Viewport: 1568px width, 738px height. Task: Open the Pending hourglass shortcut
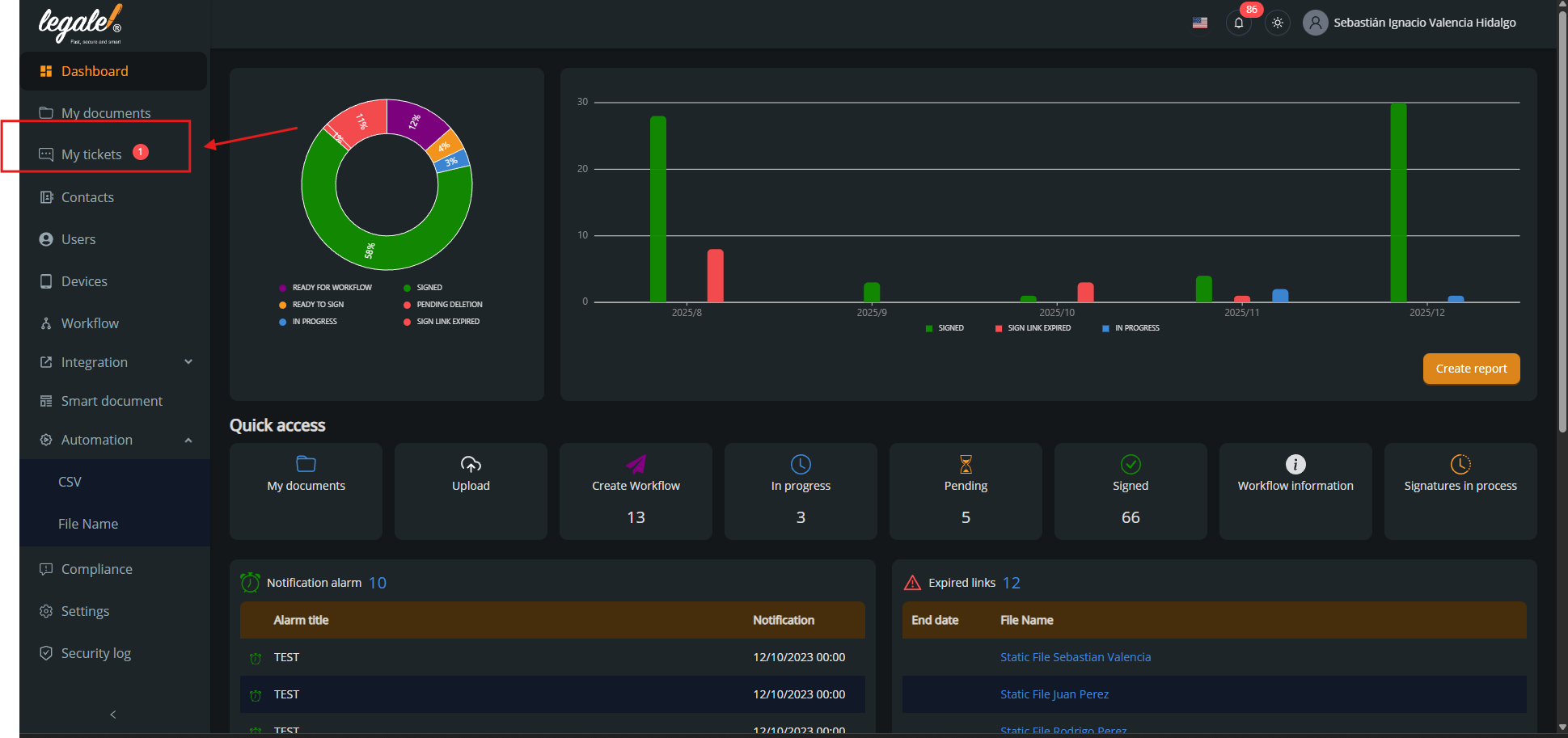(966, 464)
